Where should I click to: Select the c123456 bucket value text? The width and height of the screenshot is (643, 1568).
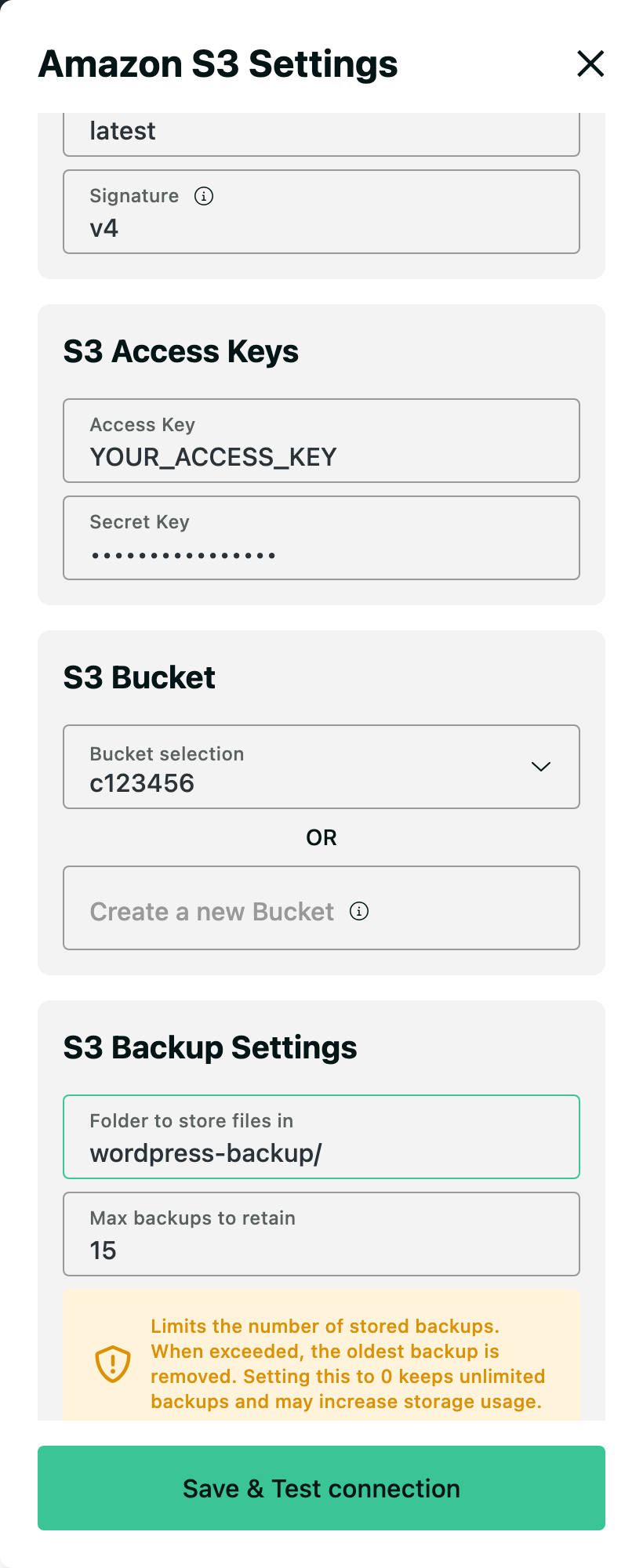coord(142,783)
